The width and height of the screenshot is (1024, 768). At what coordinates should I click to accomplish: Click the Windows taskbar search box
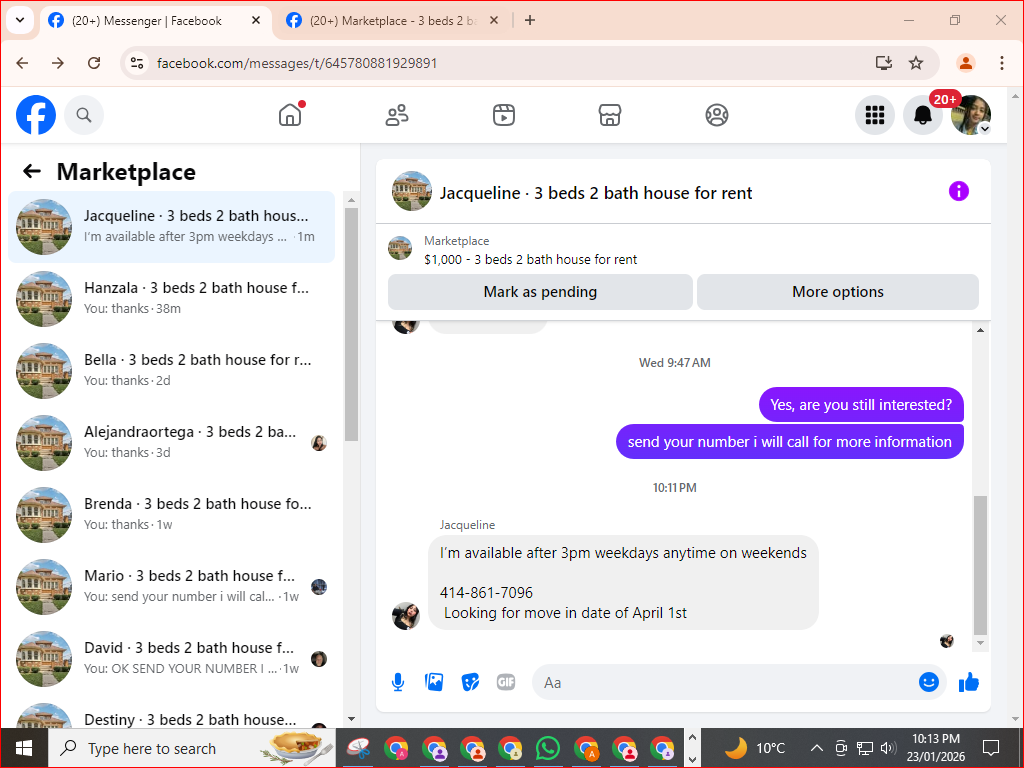click(192, 748)
